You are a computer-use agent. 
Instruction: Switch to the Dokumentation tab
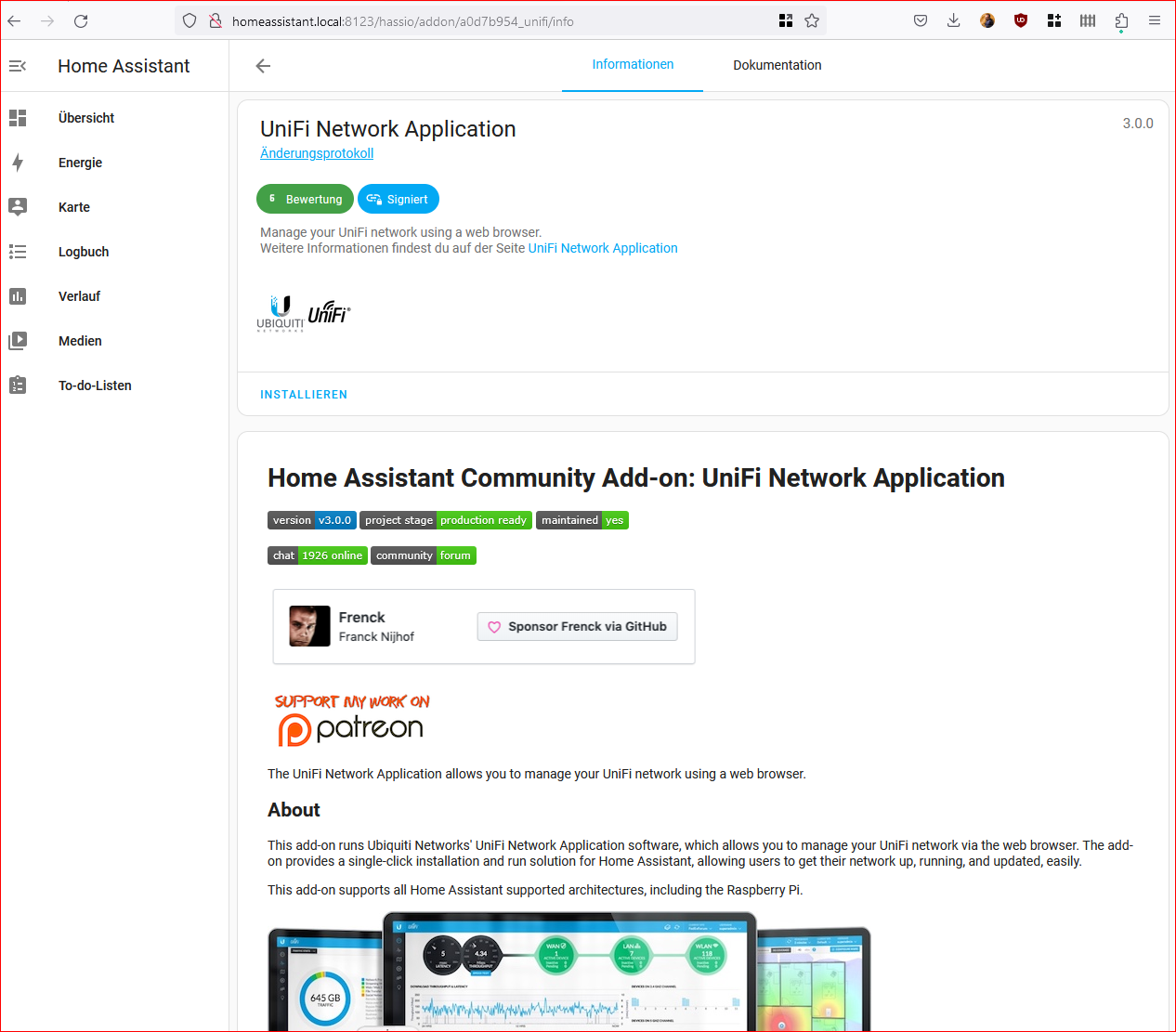(x=777, y=65)
